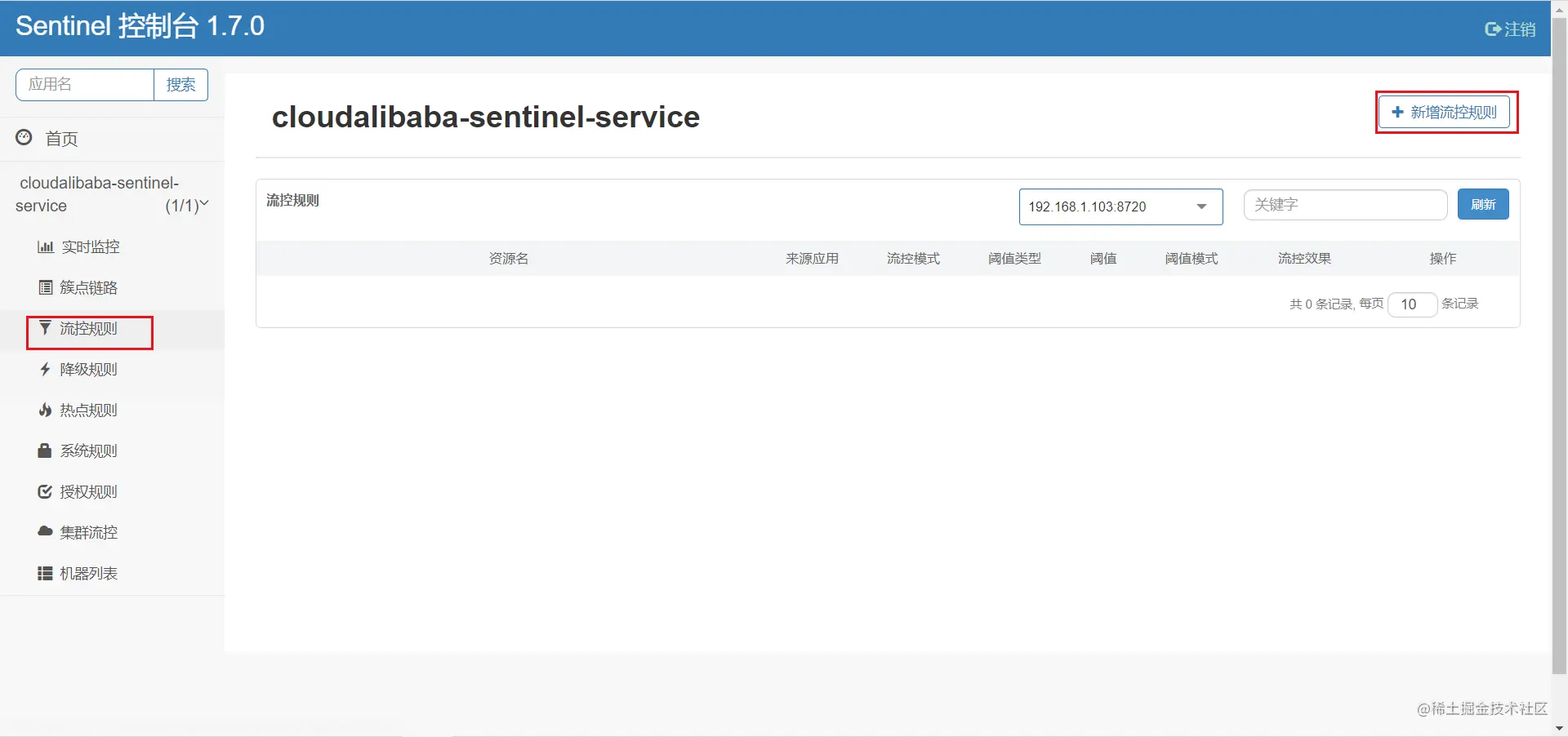
Task: Collapse the cloudalibaba-sentinel-service app chevron
Action: coord(204,203)
